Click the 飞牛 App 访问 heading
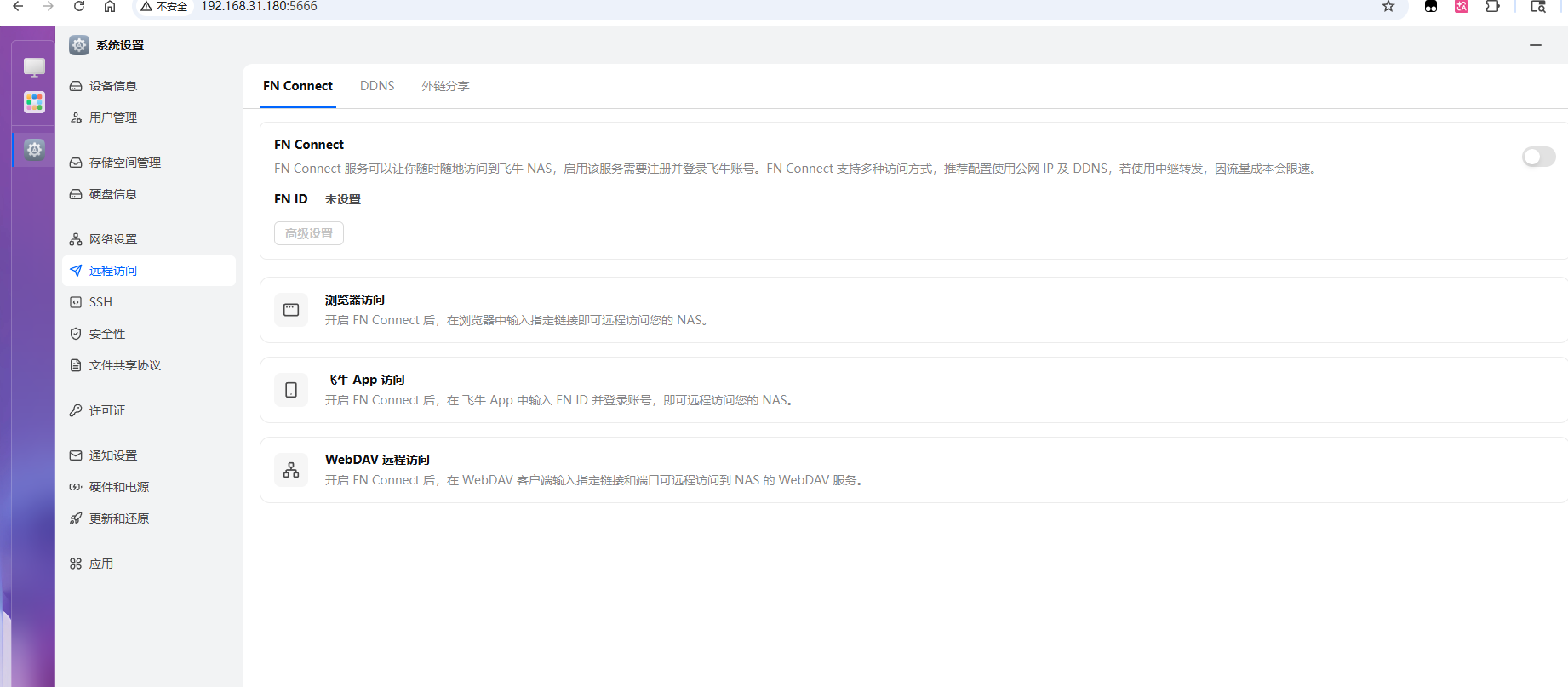1568x687 pixels. tap(365, 380)
